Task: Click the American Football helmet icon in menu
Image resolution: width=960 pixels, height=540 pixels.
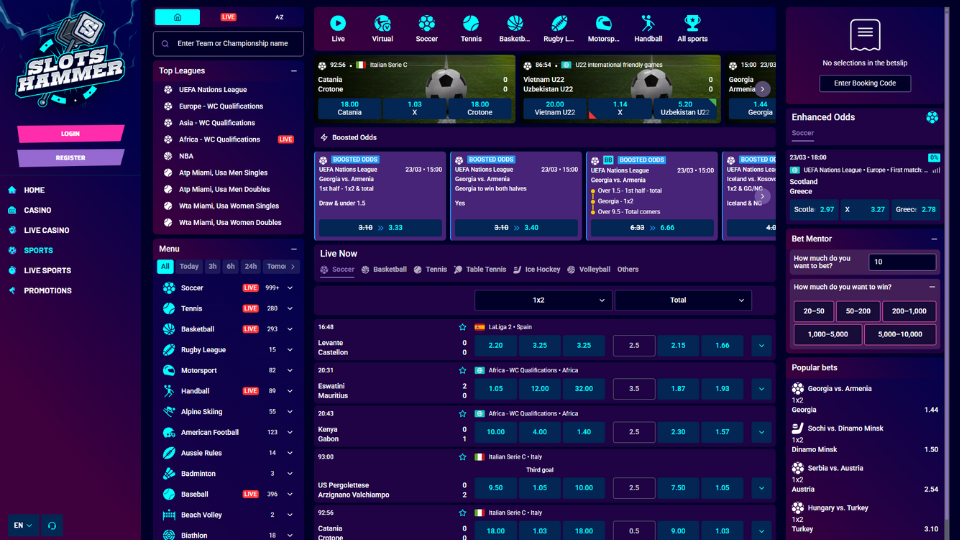Action: tap(169, 432)
